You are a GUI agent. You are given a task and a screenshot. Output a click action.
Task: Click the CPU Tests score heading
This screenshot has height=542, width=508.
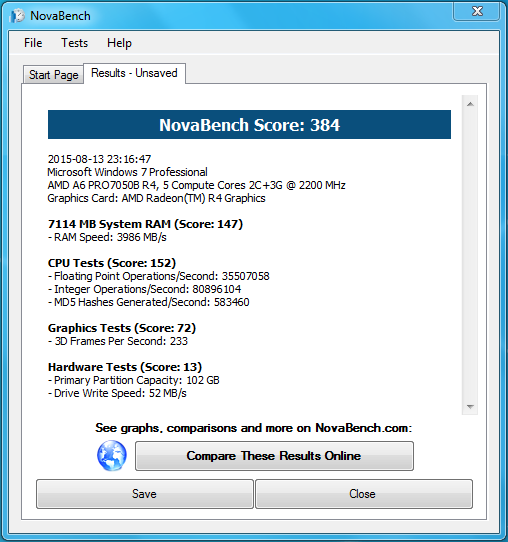pos(112,263)
